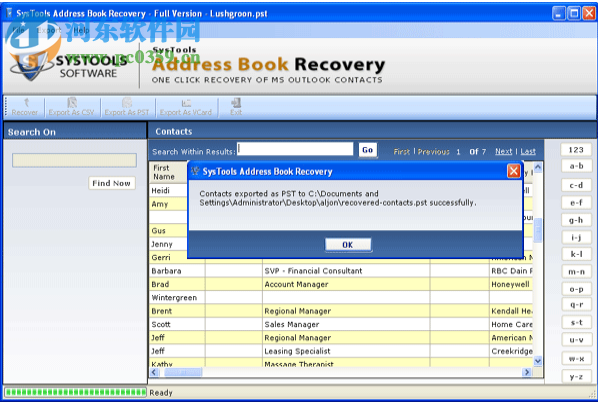
Task: Filter contacts by k-l index
Action: (x=576, y=254)
